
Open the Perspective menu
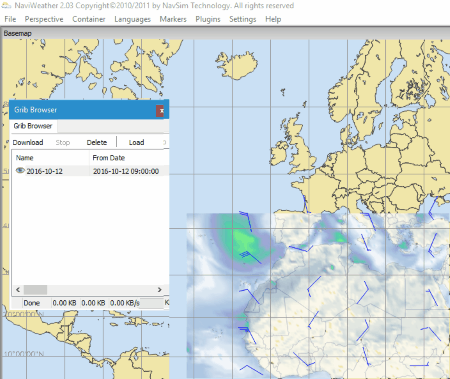(x=44, y=19)
